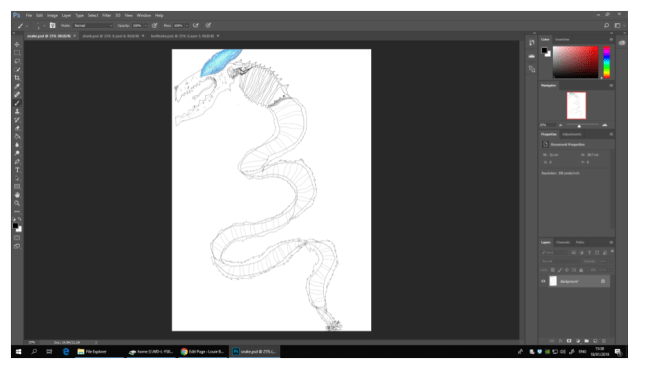The width and height of the screenshot is (656, 369).
Task: Open layer filter Kind dropdown
Action: point(554,253)
